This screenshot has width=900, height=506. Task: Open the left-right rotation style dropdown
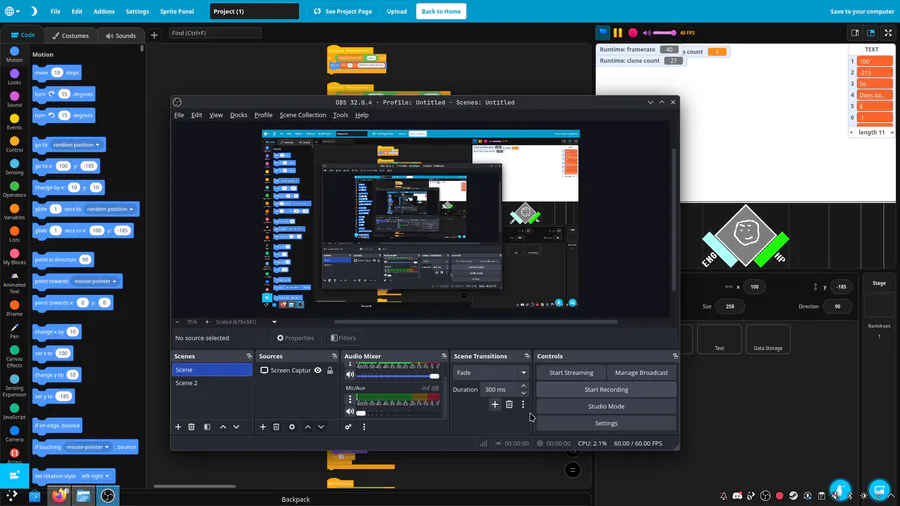pyautogui.click(x=95, y=476)
